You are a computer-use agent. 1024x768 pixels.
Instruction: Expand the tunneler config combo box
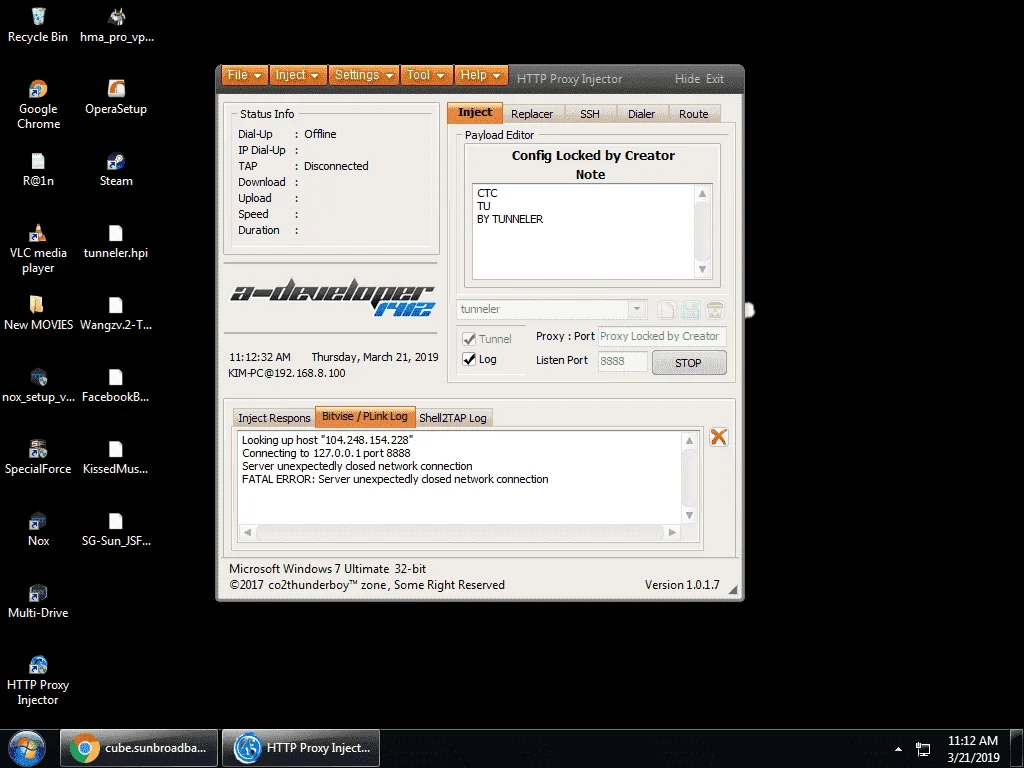[x=637, y=309]
